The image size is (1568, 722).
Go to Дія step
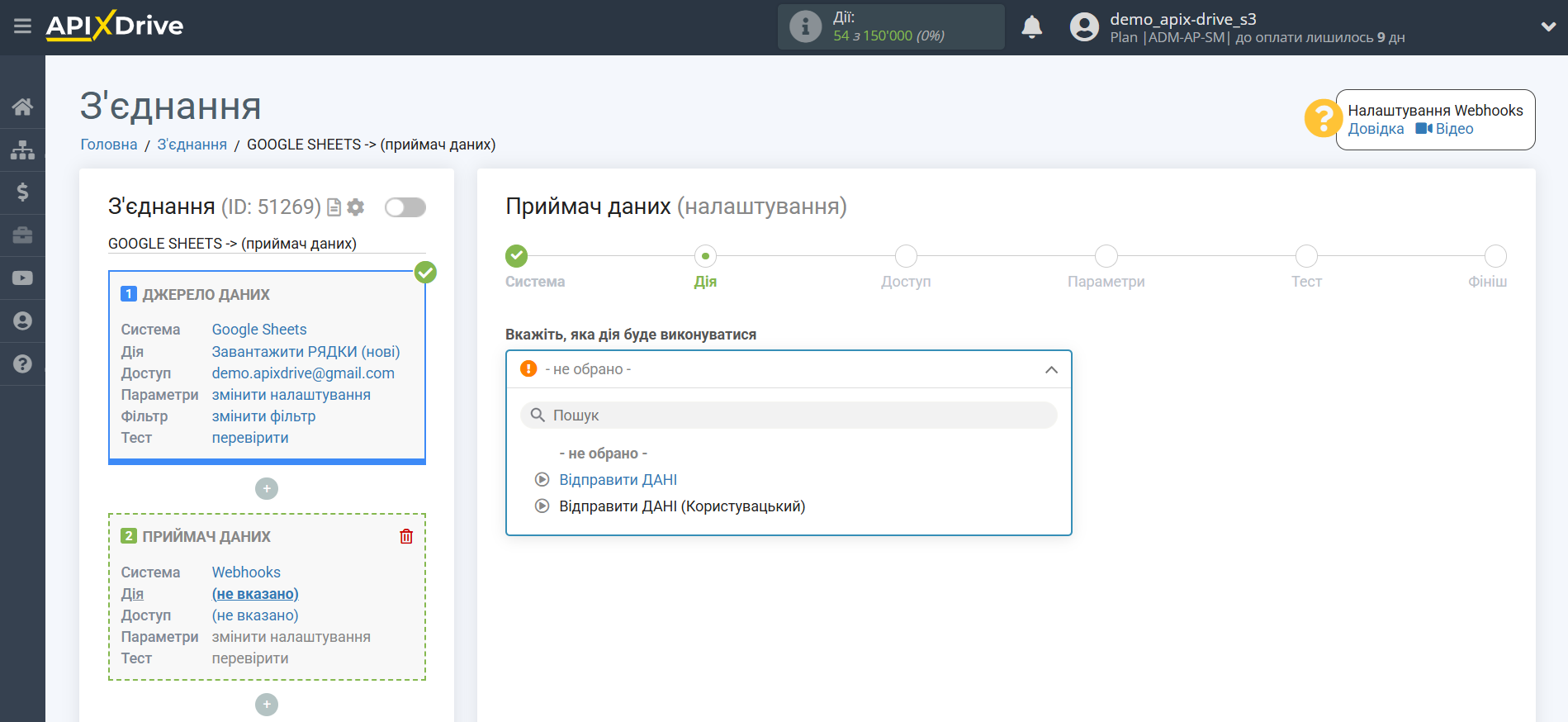[705, 256]
